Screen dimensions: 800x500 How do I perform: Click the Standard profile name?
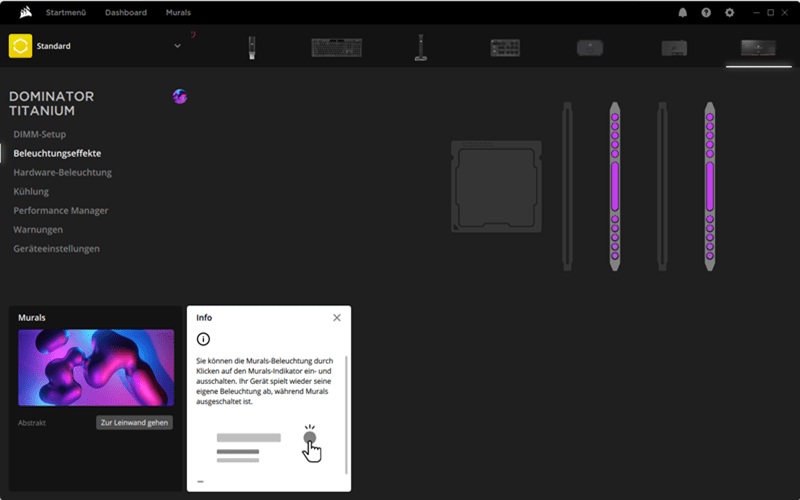click(54, 46)
